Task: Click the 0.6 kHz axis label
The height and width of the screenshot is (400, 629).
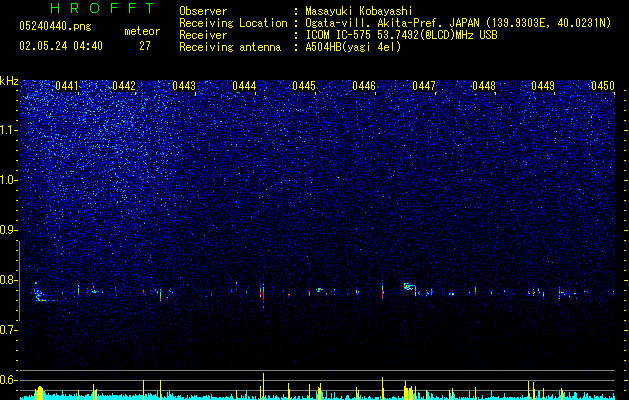Action: coord(9,380)
